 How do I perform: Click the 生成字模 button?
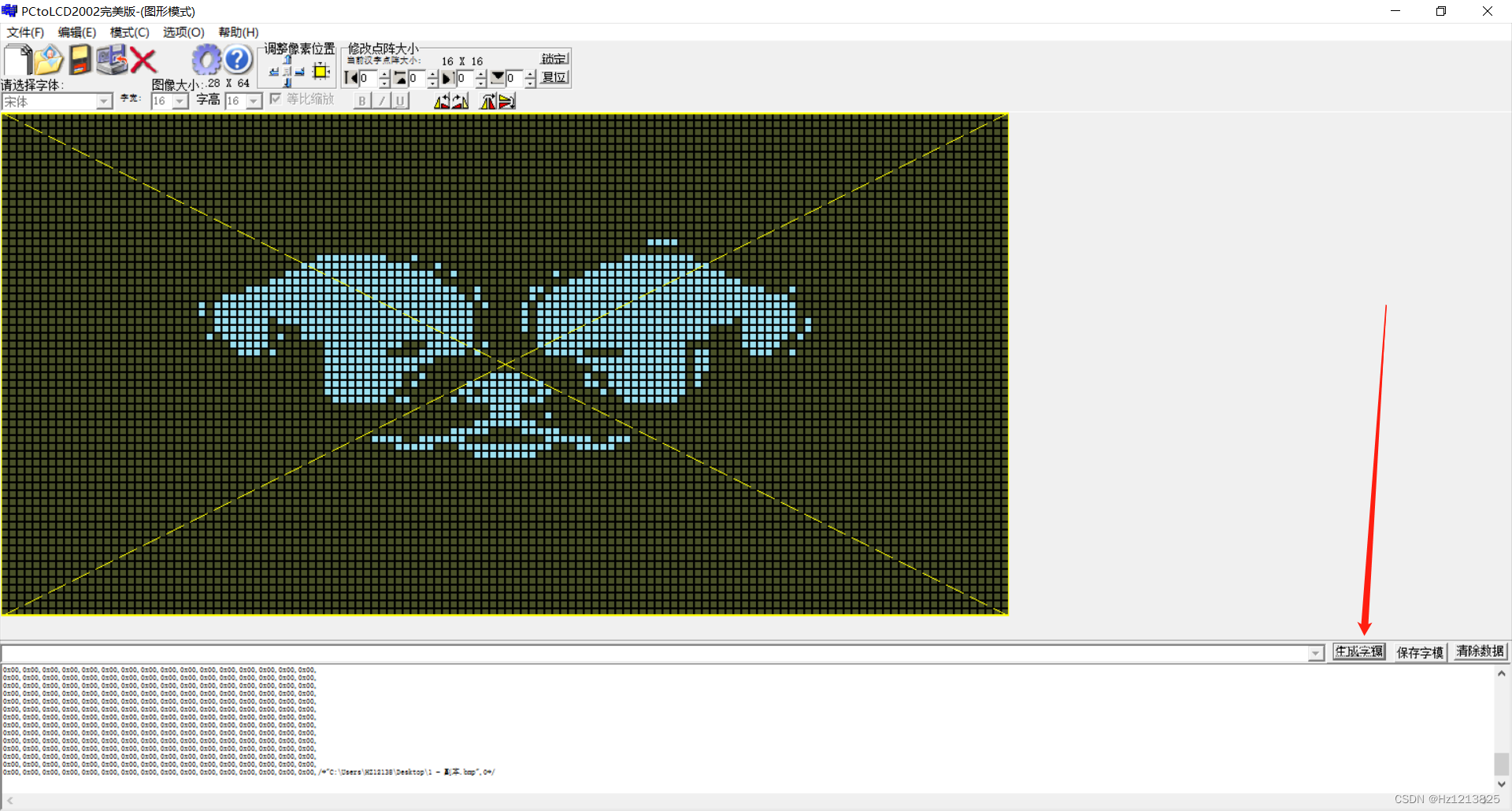(1359, 652)
